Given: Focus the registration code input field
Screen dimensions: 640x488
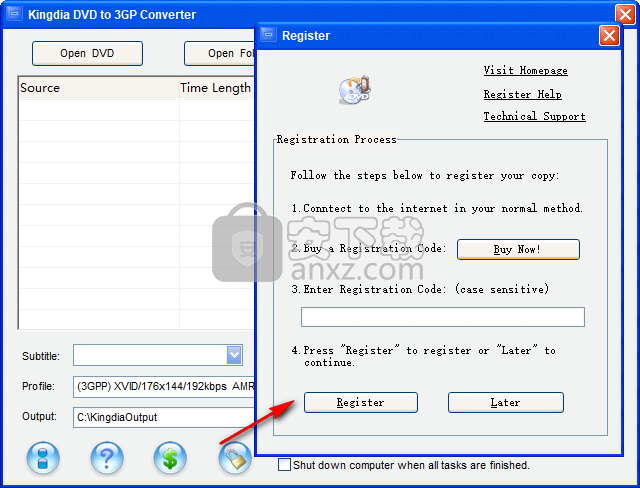Looking at the screenshot, I should (443, 317).
